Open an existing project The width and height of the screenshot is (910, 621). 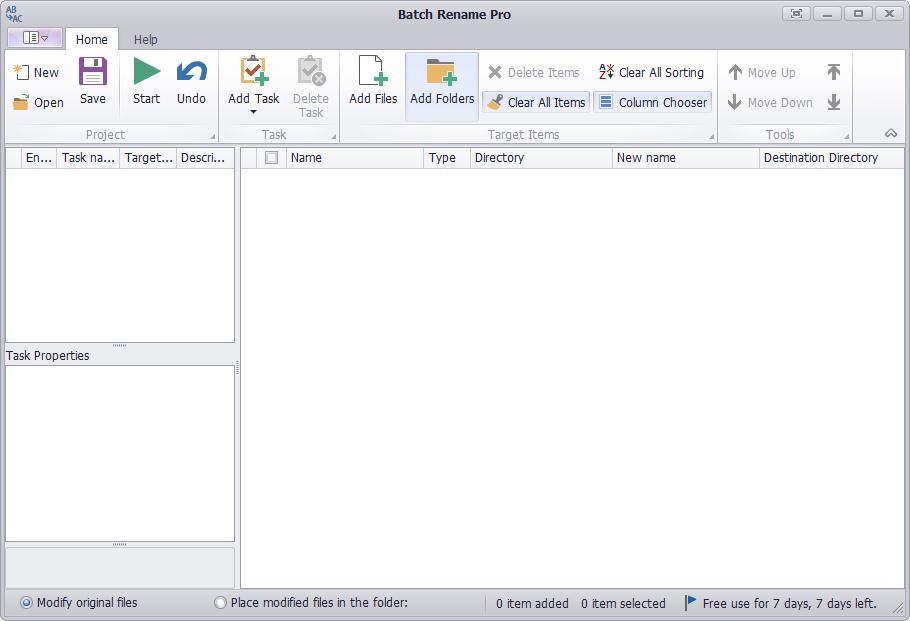(x=38, y=103)
